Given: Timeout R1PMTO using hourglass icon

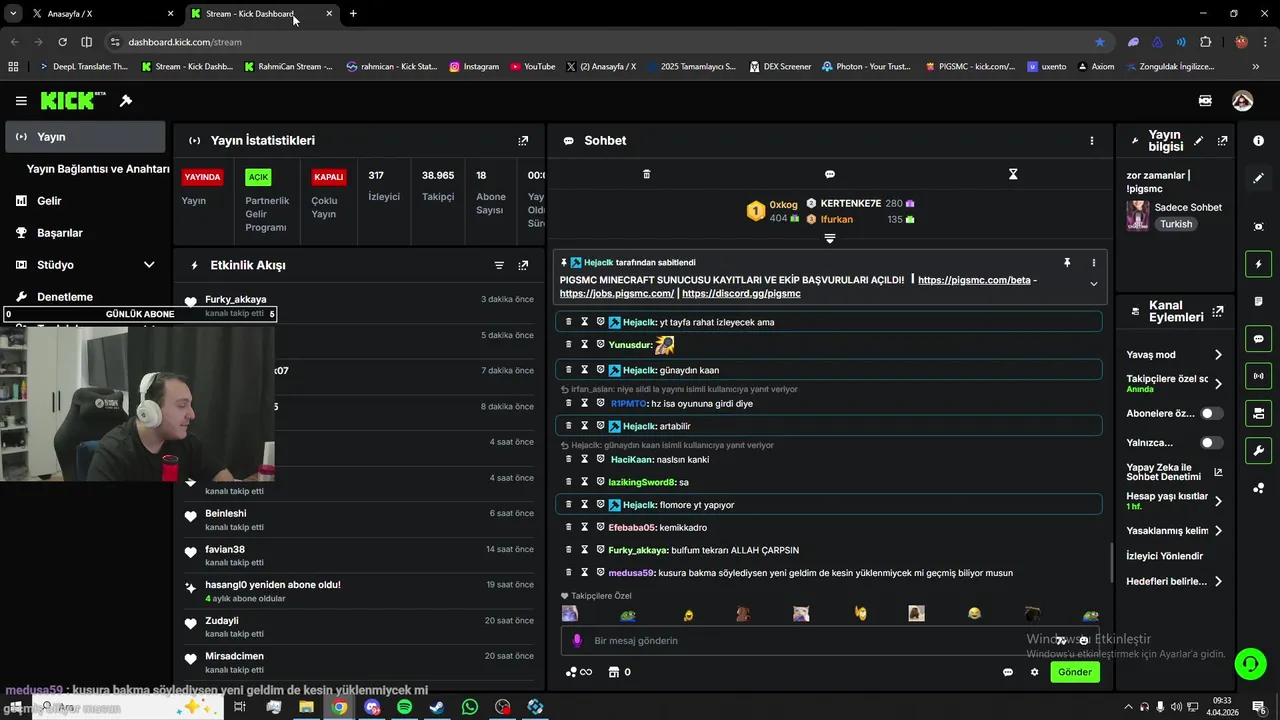Looking at the screenshot, I should [x=585, y=403].
